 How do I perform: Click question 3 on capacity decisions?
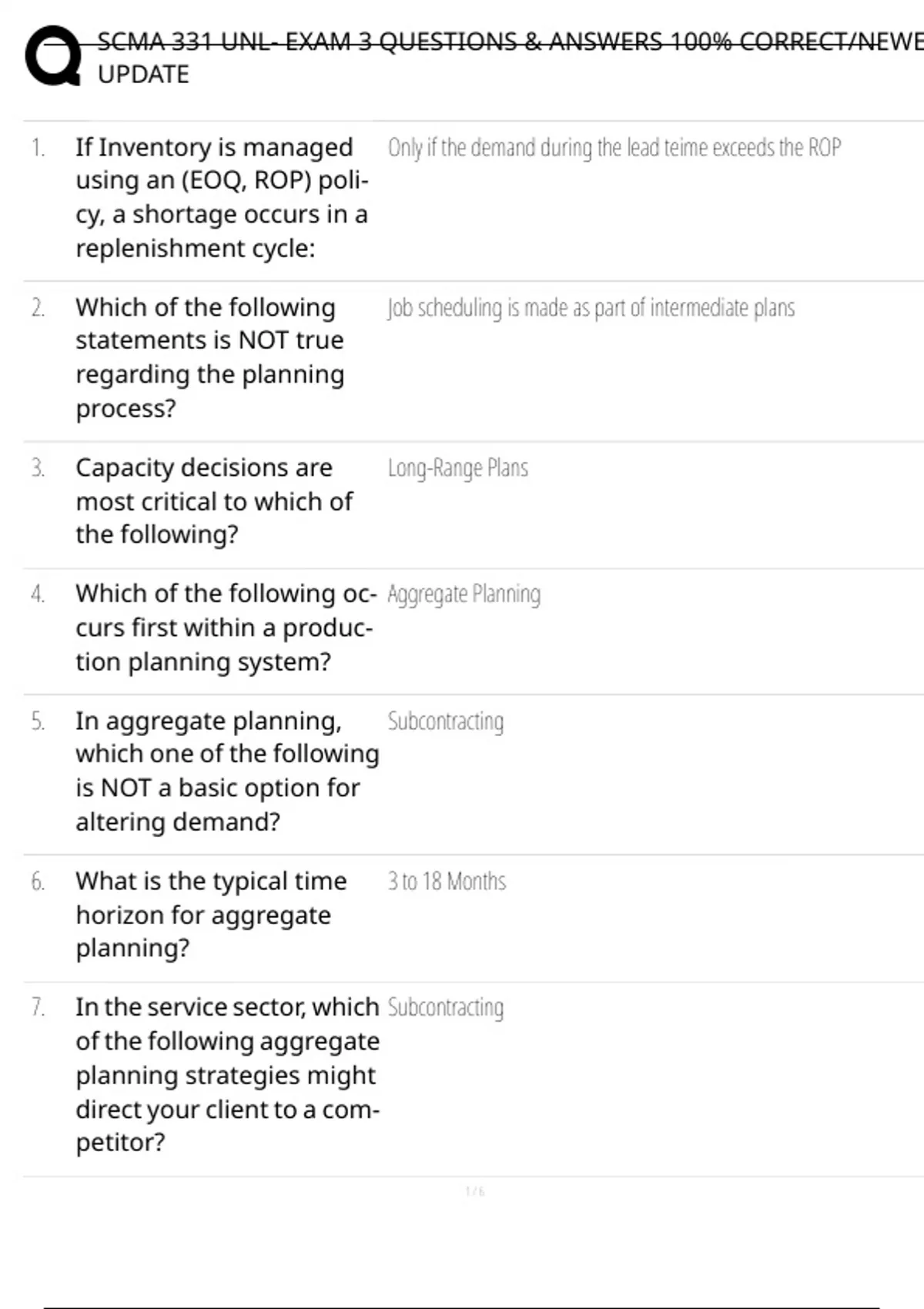pyautogui.click(x=214, y=500)
